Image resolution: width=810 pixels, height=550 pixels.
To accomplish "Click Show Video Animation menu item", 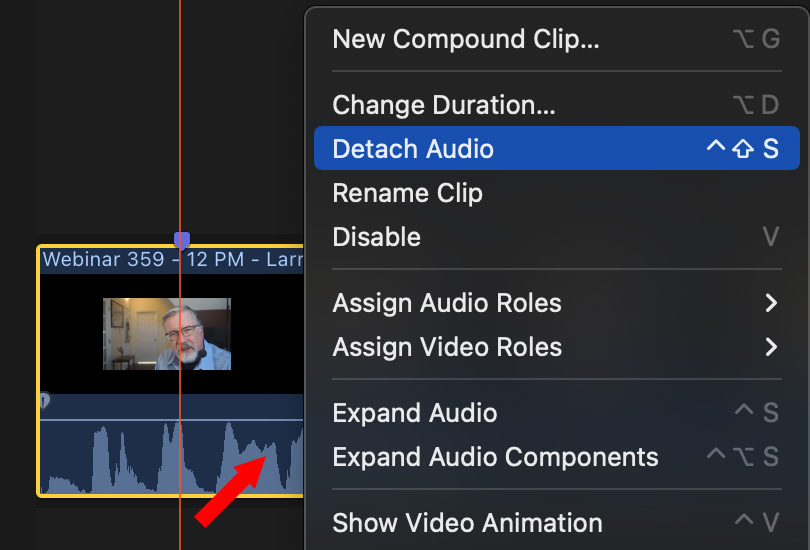I will point(467,522).
